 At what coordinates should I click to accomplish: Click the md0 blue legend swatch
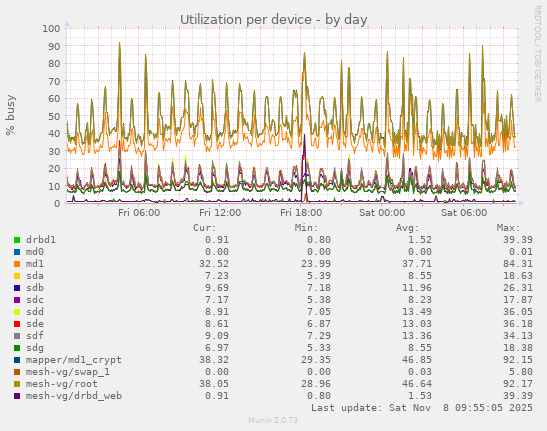(x=17, y=252)
